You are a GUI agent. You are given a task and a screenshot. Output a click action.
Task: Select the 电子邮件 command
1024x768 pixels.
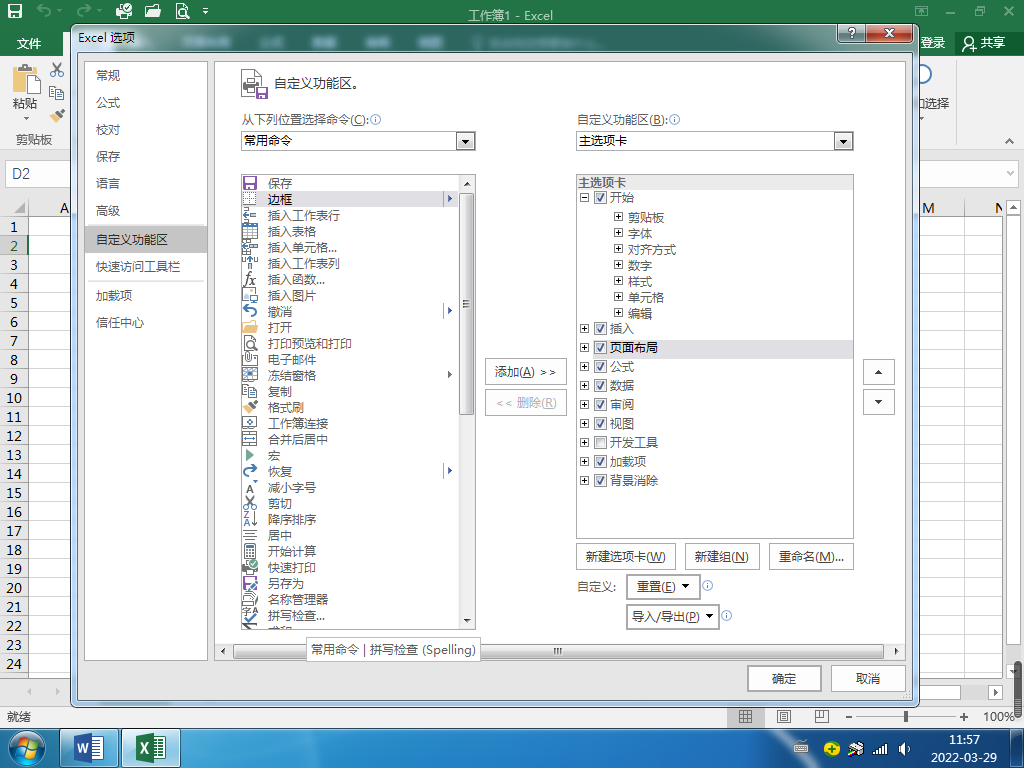(349, 360)
